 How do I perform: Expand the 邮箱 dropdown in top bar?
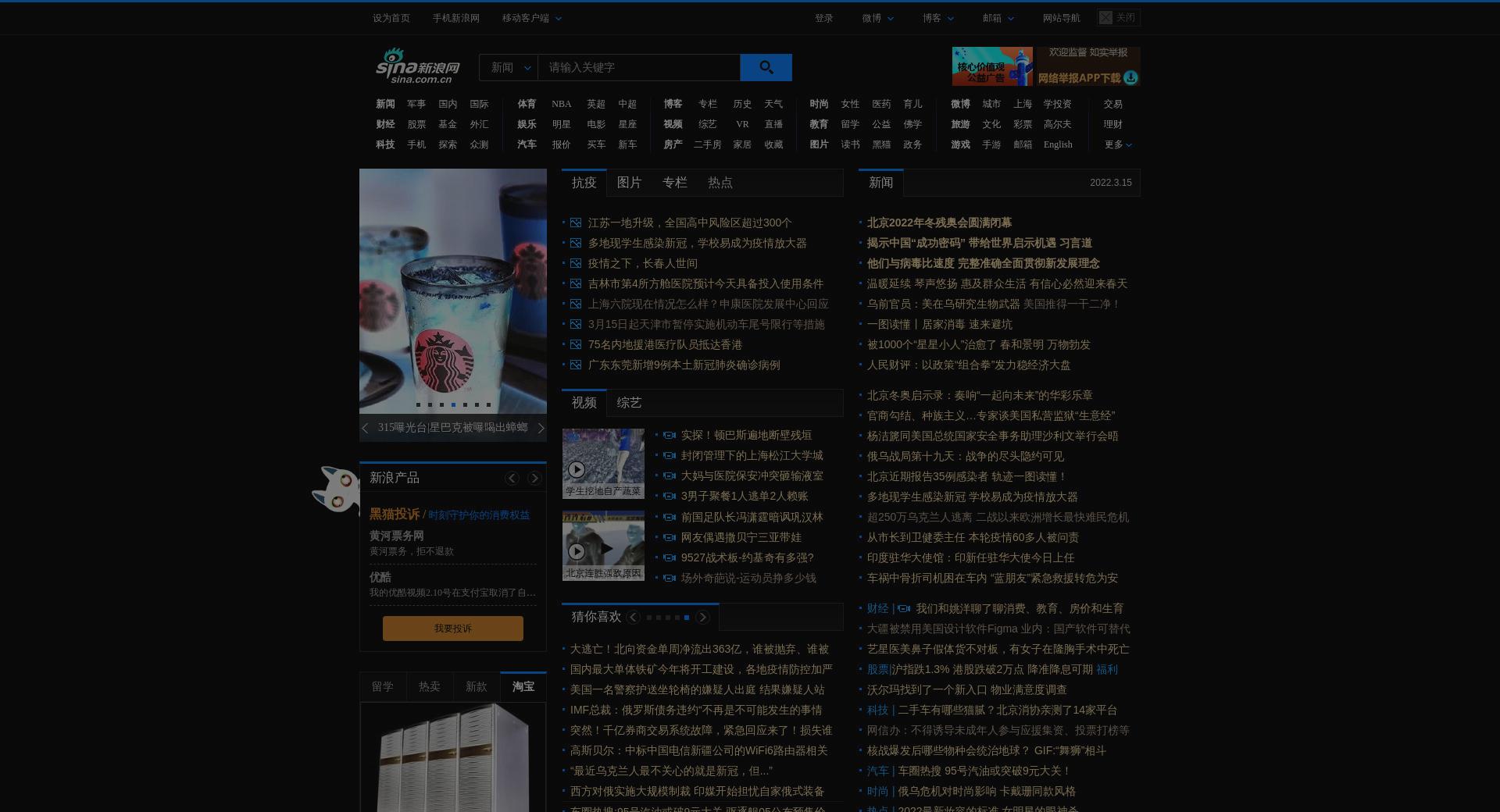point(998,18)
